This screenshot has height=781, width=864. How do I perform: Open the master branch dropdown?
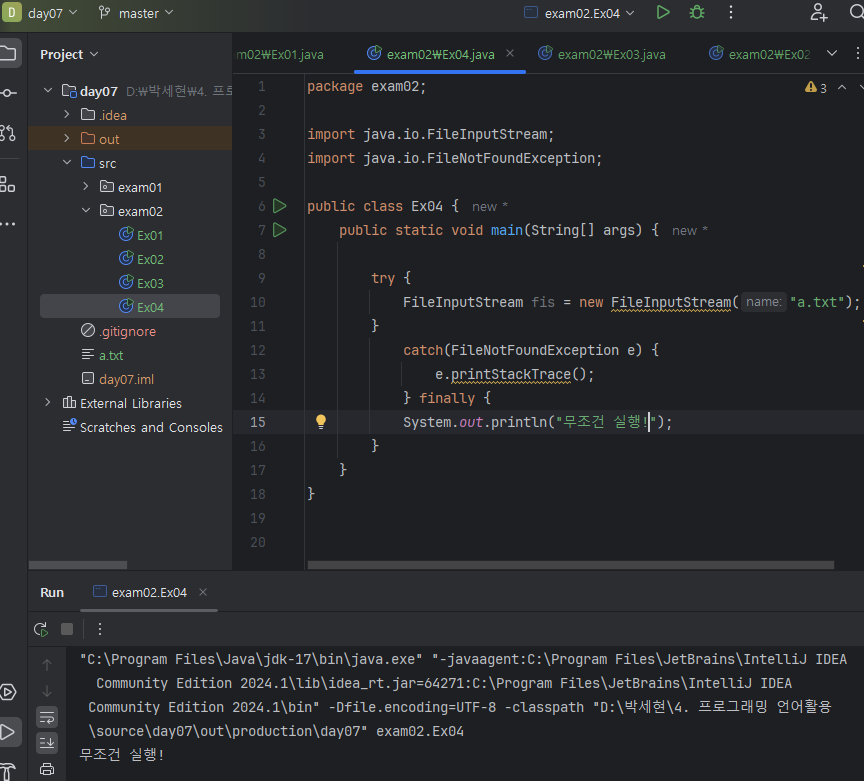click(136, 13)
